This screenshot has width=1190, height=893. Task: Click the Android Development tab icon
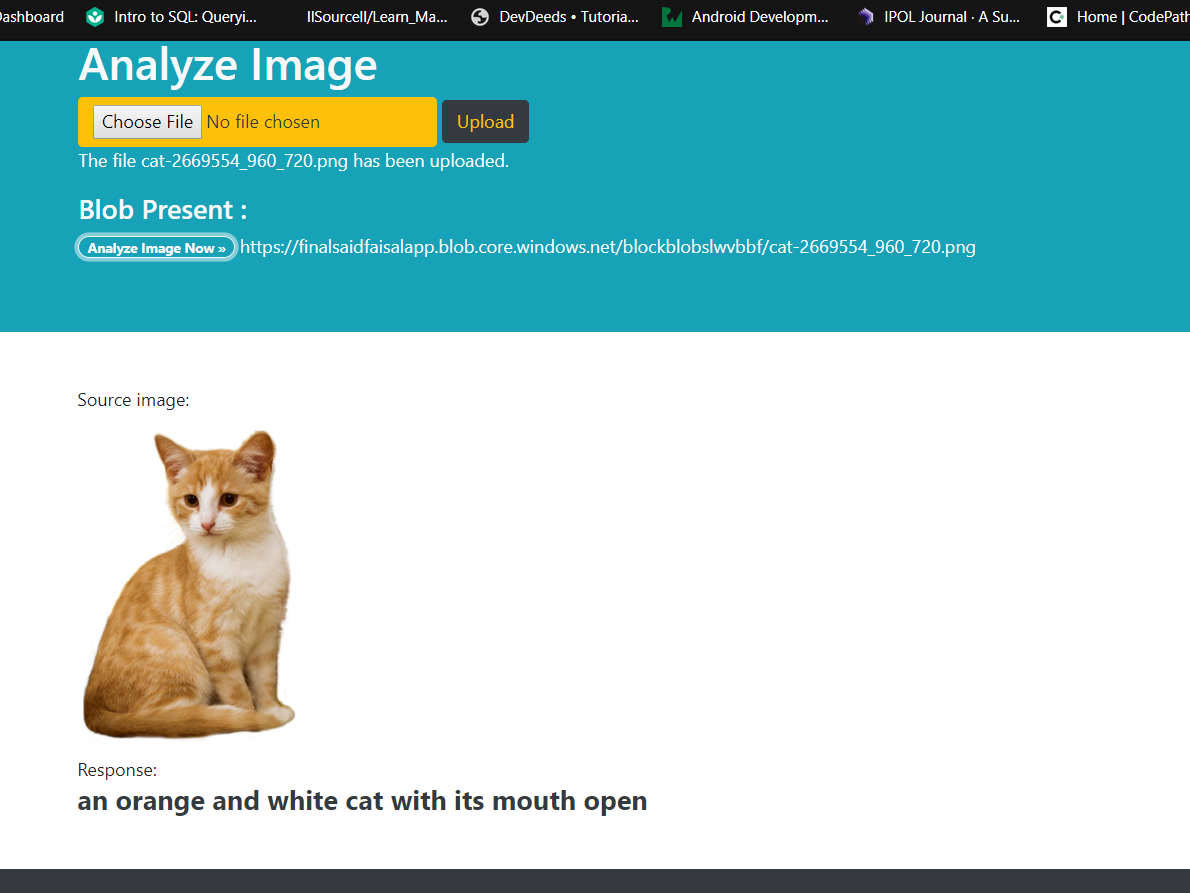coord(670,16)
